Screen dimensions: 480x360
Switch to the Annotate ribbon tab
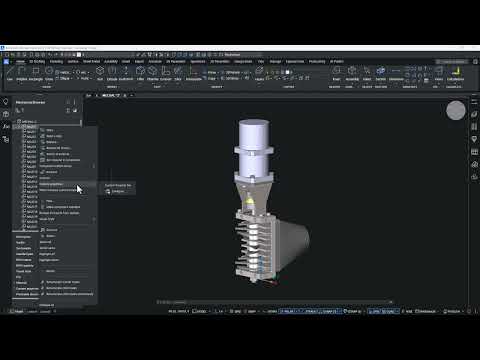tap(155, 62)
